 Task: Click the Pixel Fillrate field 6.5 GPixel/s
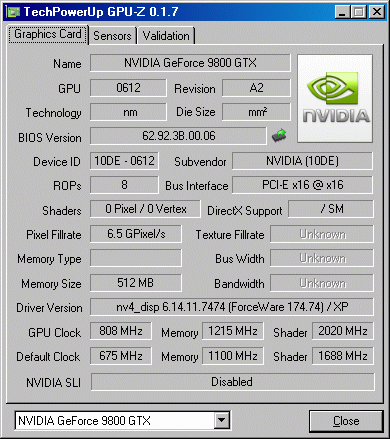pos(136,234)
